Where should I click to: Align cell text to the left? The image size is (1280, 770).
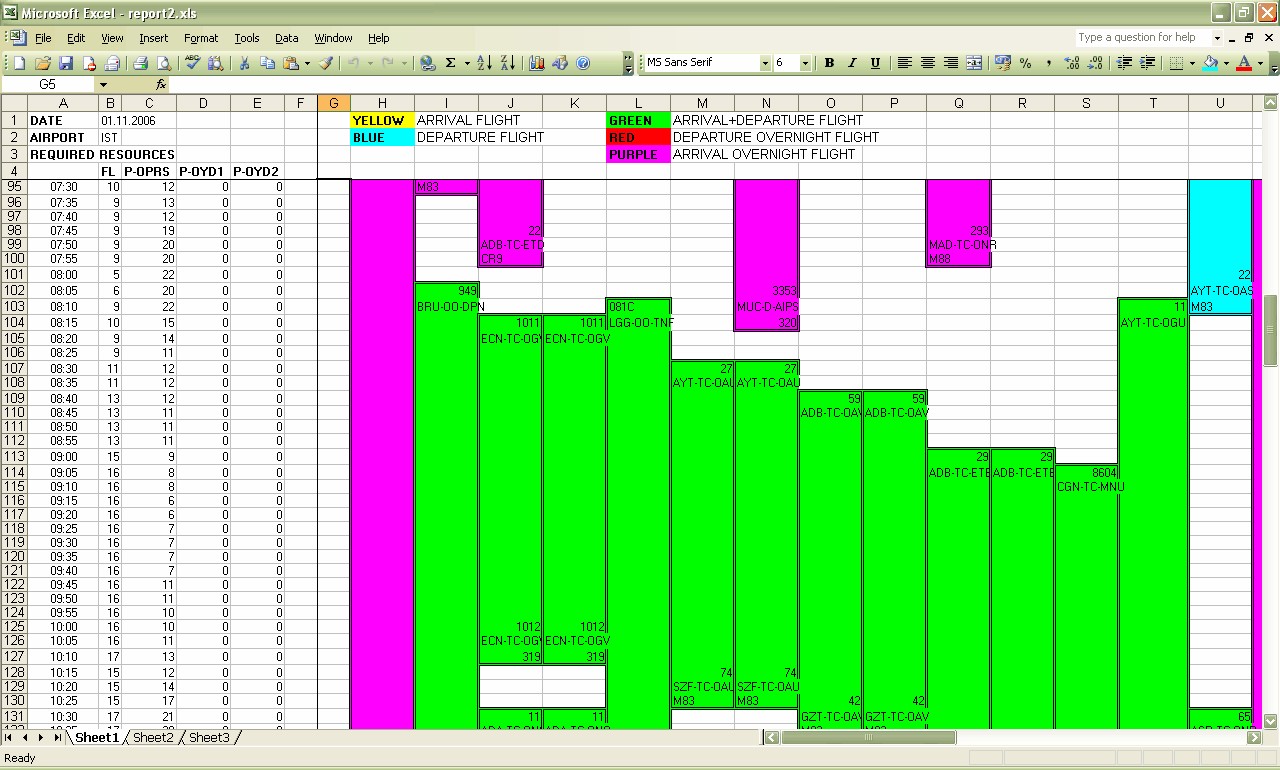coord(904,63)
